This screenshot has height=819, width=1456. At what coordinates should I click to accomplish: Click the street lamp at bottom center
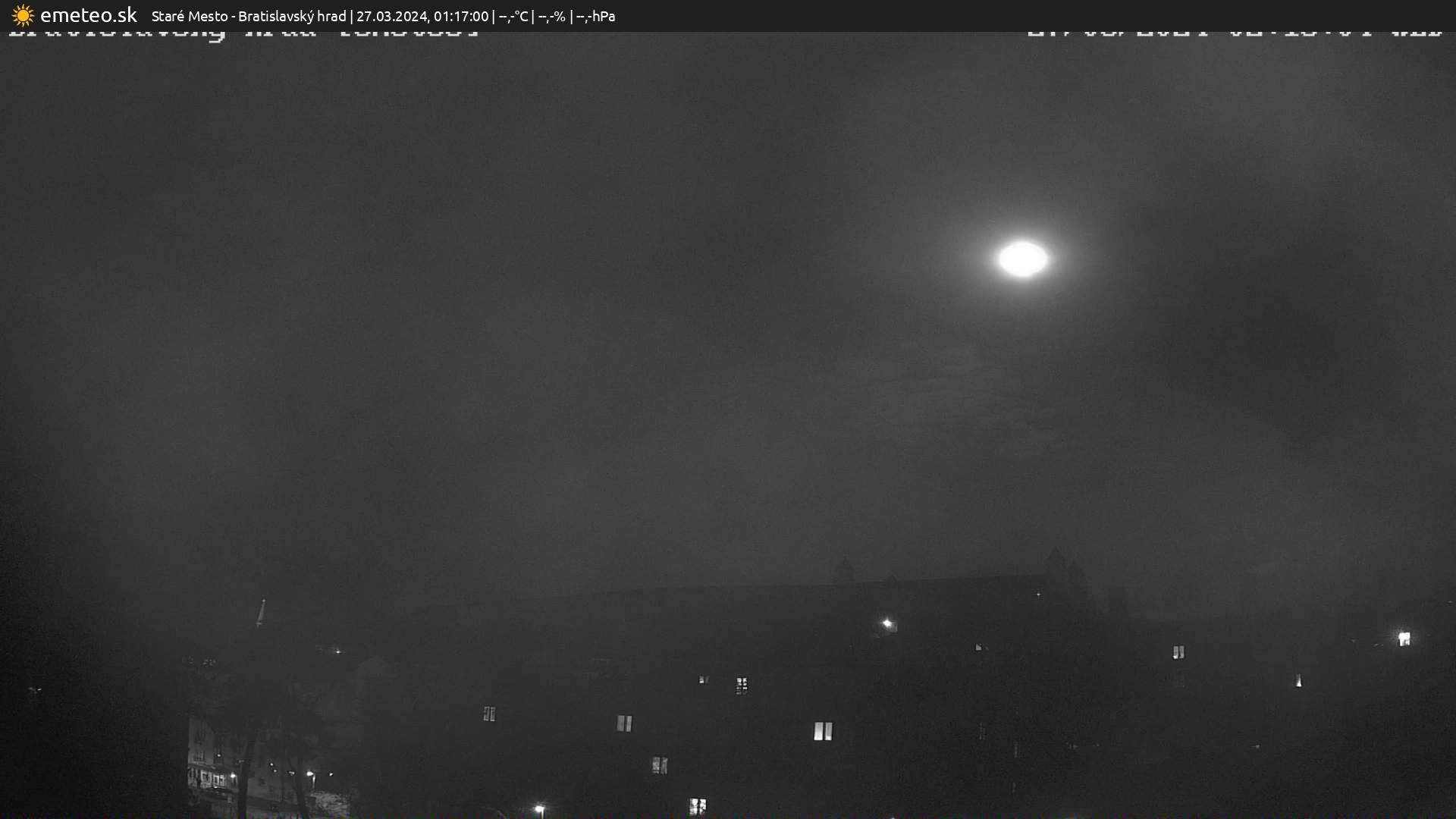coord(539,810)
